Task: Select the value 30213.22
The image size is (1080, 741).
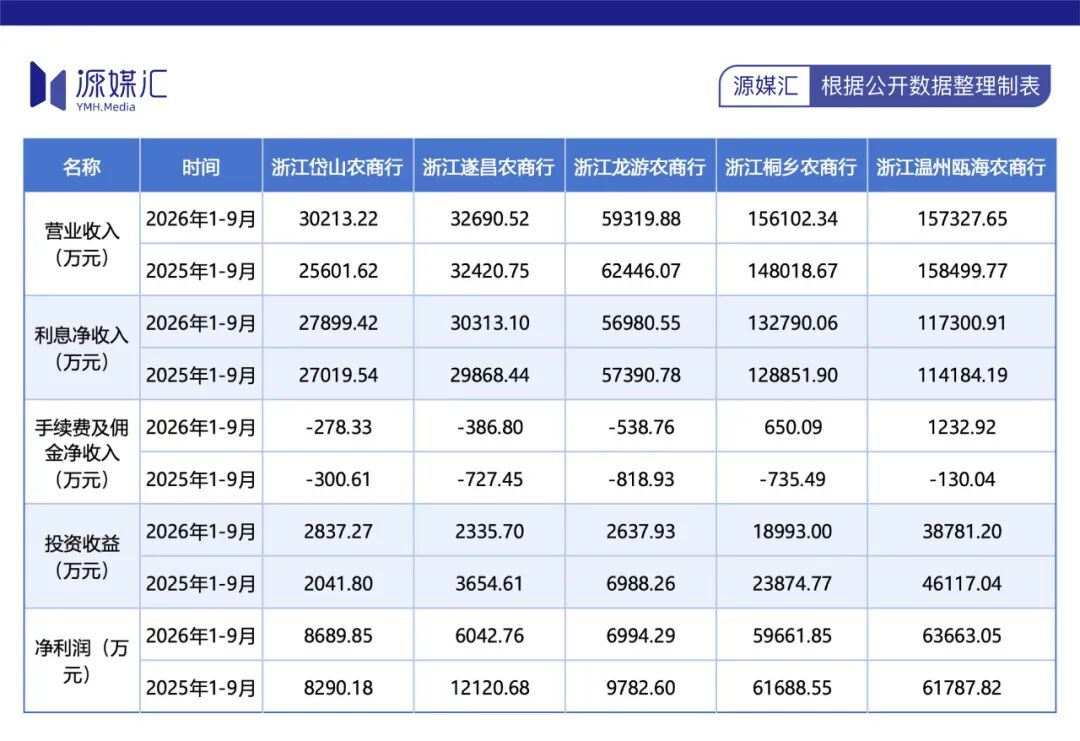Action: point(338,219)
